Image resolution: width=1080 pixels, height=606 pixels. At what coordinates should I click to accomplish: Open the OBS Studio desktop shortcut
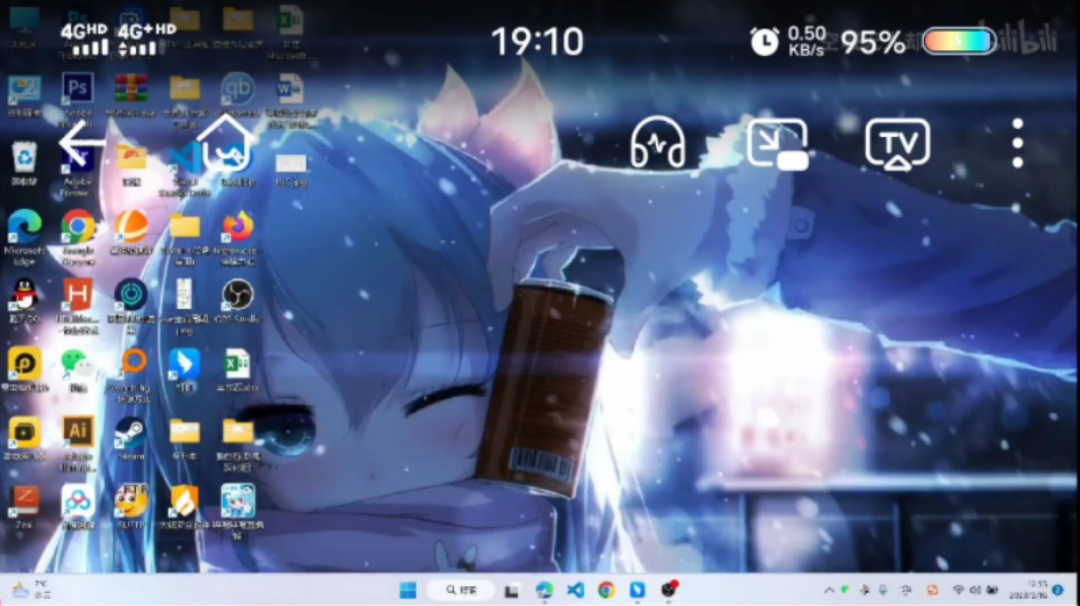(x=237, y=295)
